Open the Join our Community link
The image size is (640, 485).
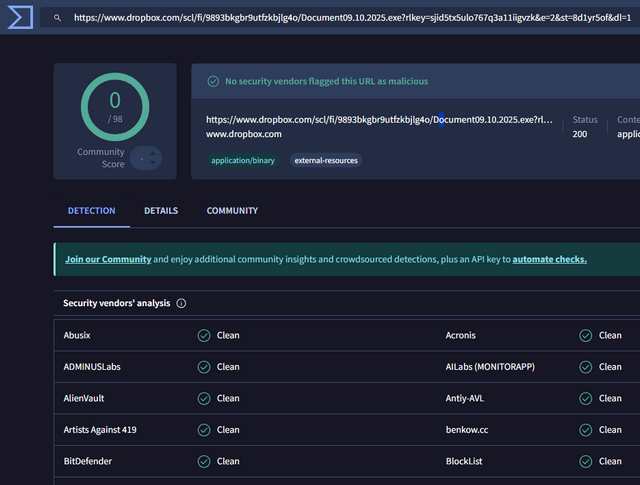tap(108, 259)
